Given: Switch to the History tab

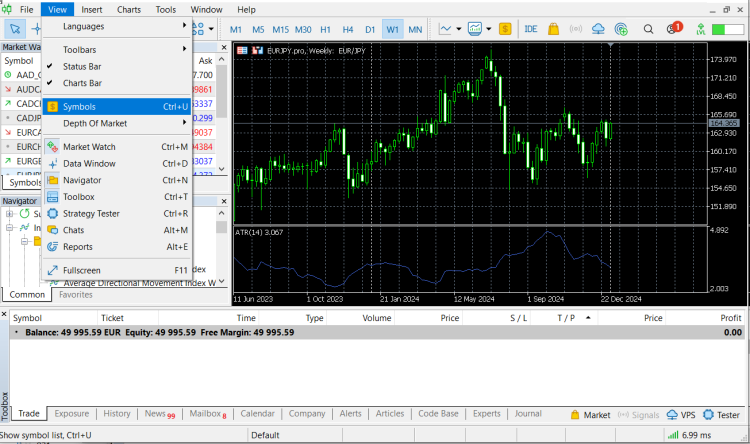Looking at the screenshot, I should coord(117,414).
